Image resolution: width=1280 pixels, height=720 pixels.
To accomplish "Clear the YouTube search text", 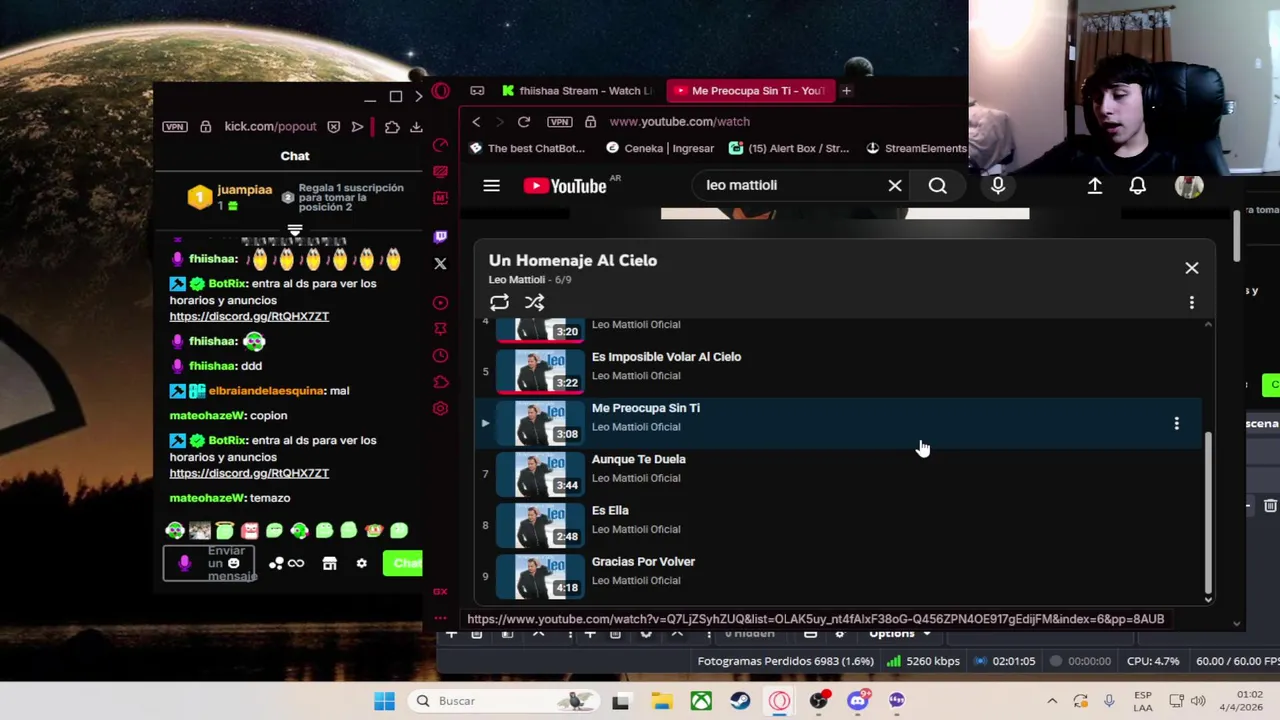I will (895, 185).
